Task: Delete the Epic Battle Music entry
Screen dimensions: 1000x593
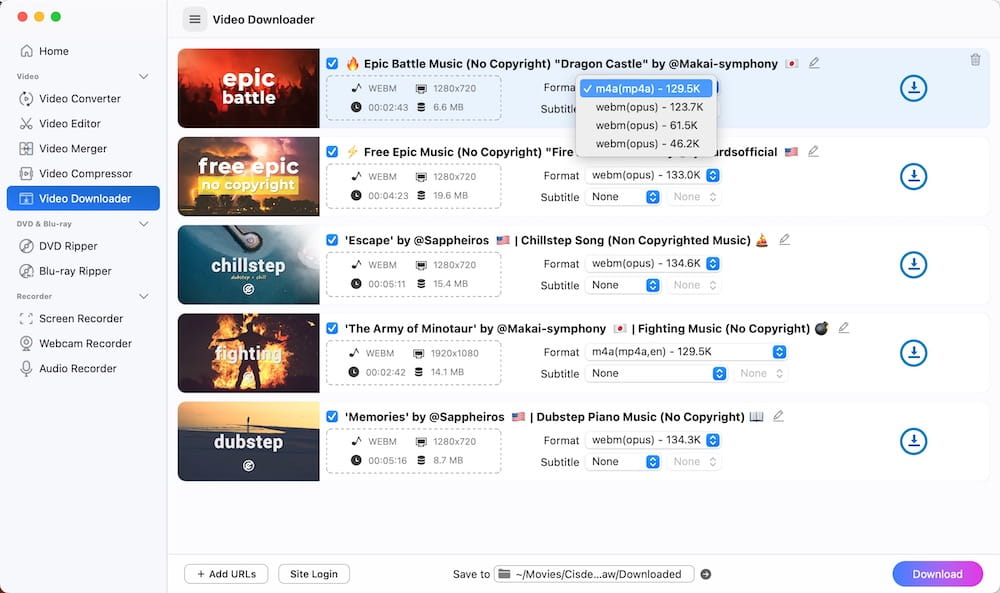Action: coord(975,59)
